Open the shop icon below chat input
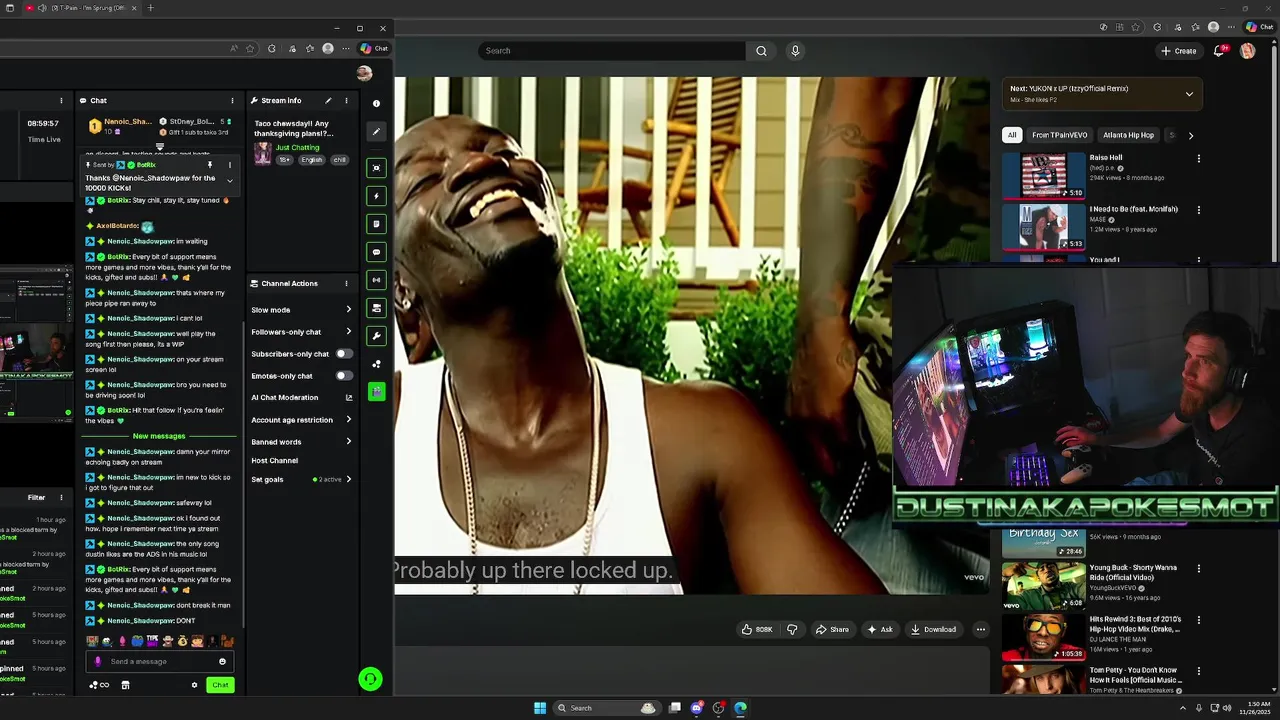This screenshot has height=720, width=1280. 125,685
